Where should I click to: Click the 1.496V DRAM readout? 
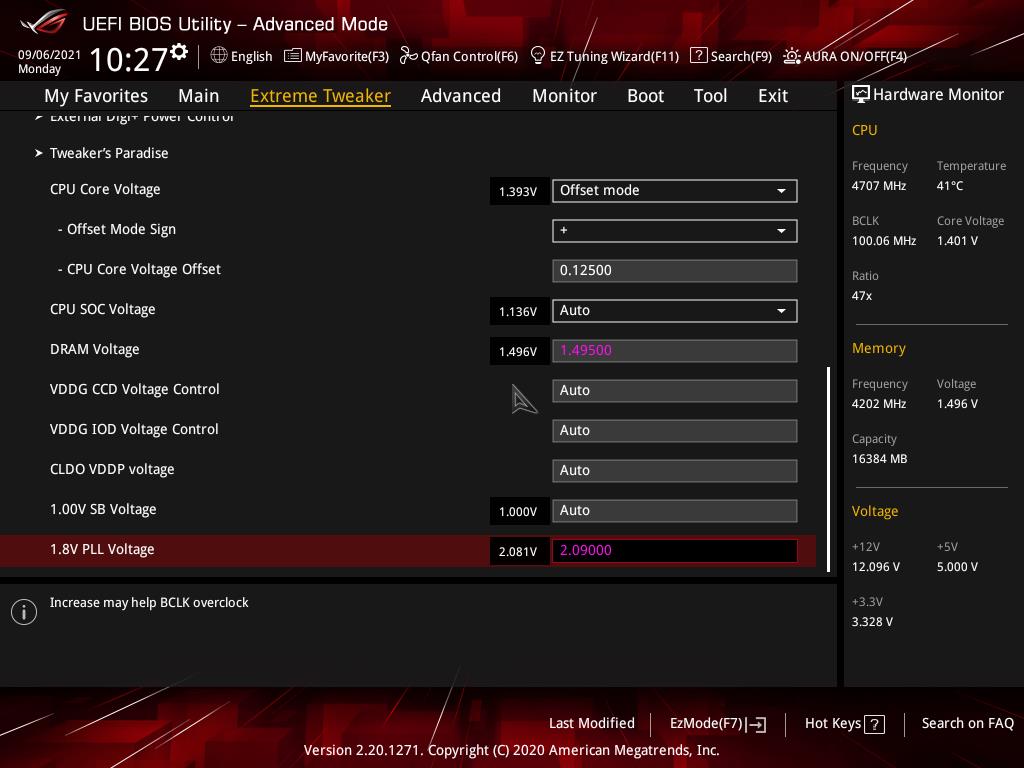point(519,351)
